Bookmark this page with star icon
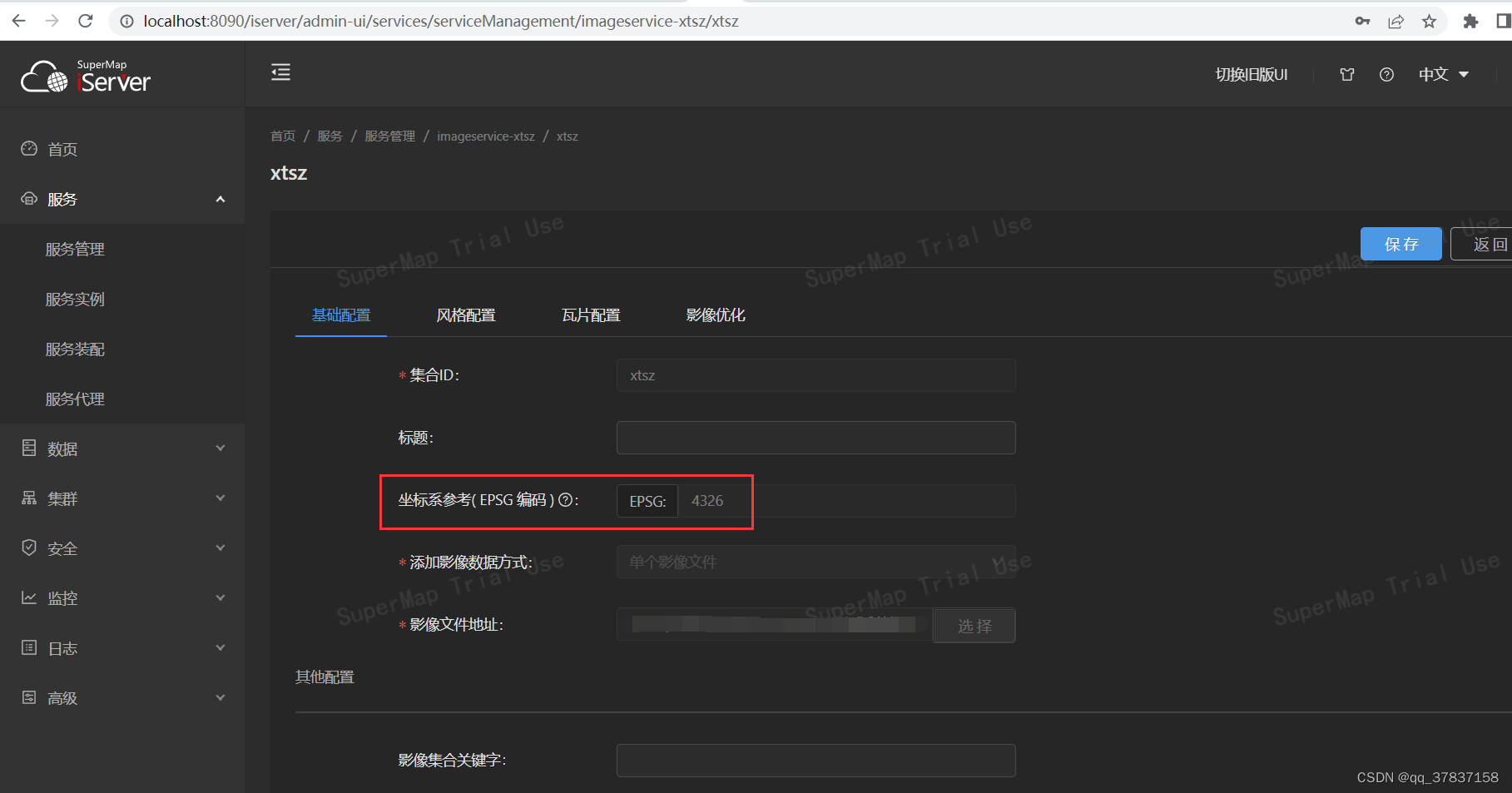 click(1429, 22)
